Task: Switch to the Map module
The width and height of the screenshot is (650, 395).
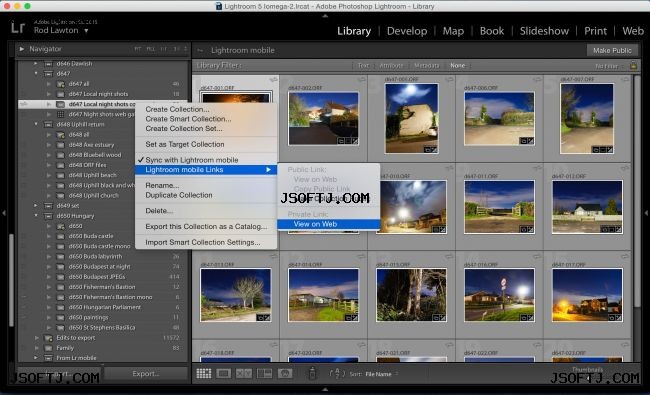Action: [x=453, y=31]
